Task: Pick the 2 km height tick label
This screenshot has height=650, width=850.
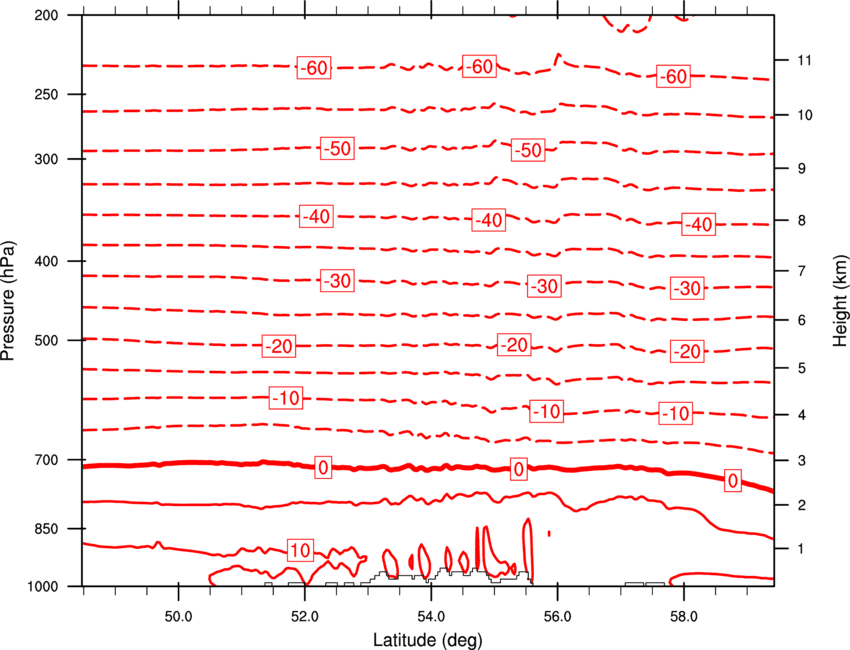Action: (802, 505)
